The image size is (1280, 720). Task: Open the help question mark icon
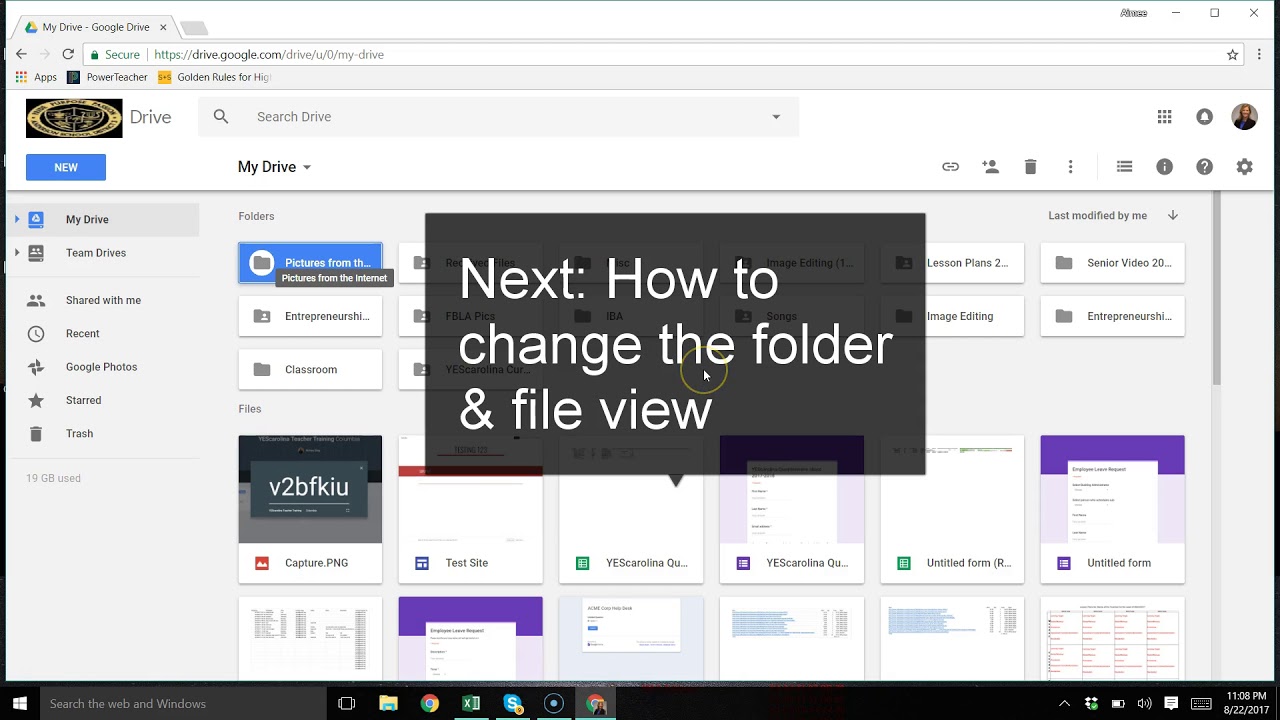click(x=1204, y=167)
